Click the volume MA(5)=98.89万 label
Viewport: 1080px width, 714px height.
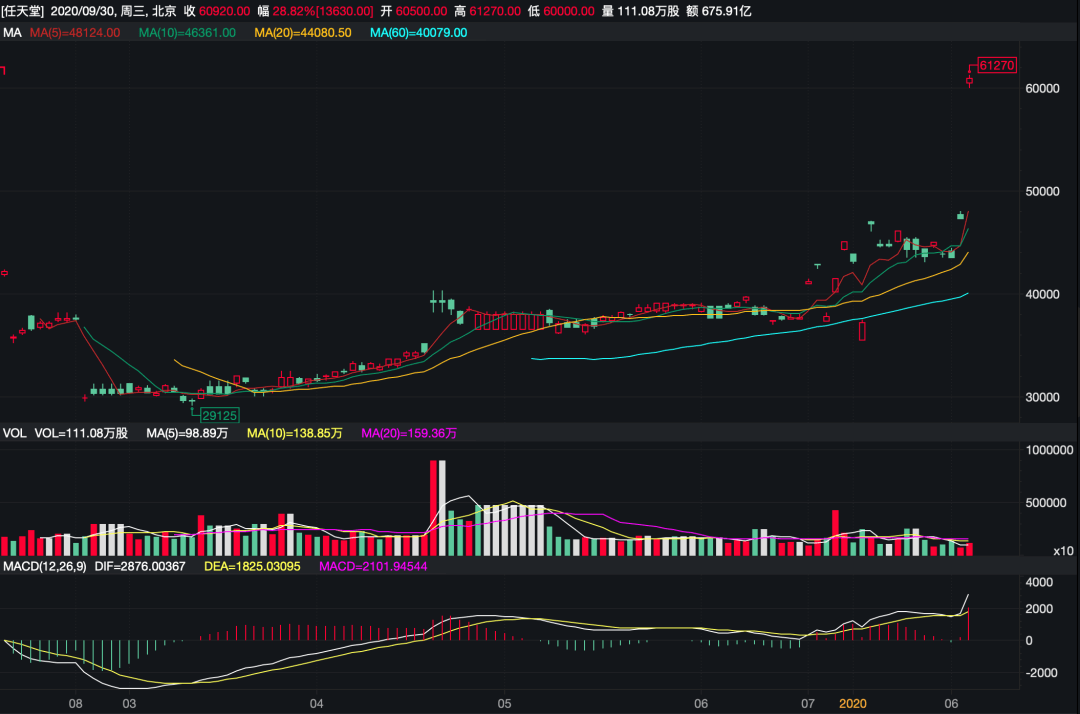[x=187, y=433]
